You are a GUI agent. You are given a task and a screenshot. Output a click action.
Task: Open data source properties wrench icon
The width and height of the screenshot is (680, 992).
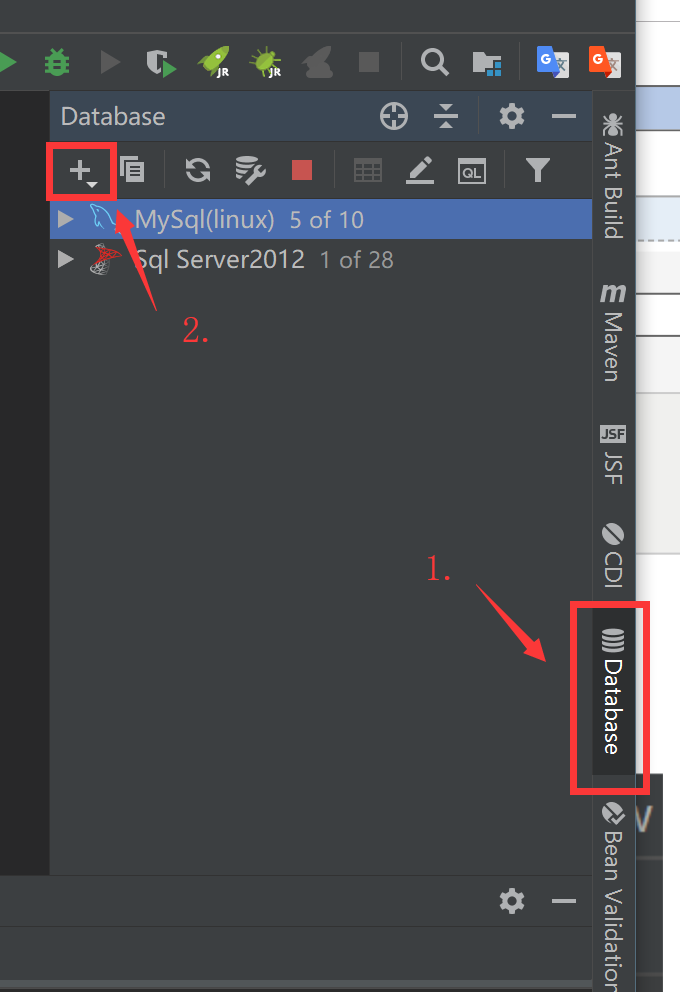coord(250,170)
